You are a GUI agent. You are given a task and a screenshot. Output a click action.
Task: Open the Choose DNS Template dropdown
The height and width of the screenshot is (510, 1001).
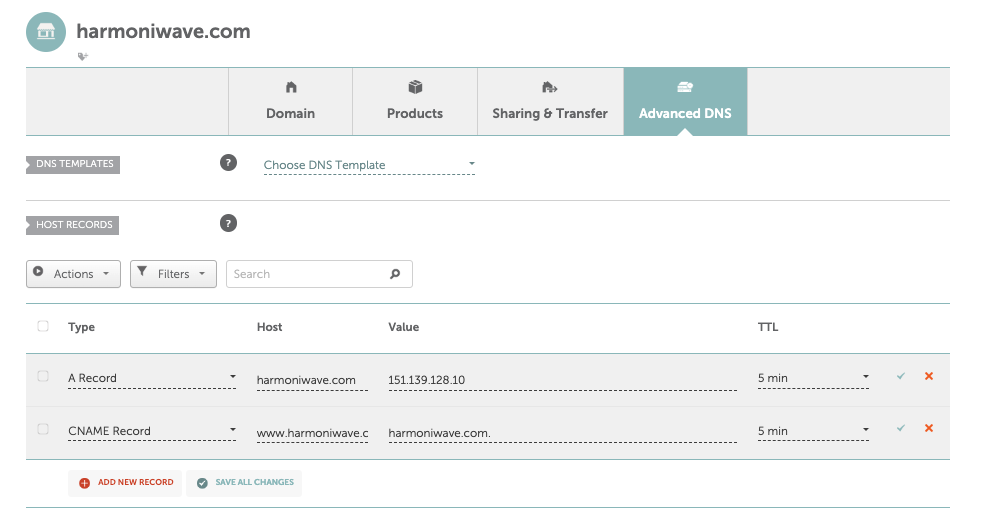click(x=369, y=165)
